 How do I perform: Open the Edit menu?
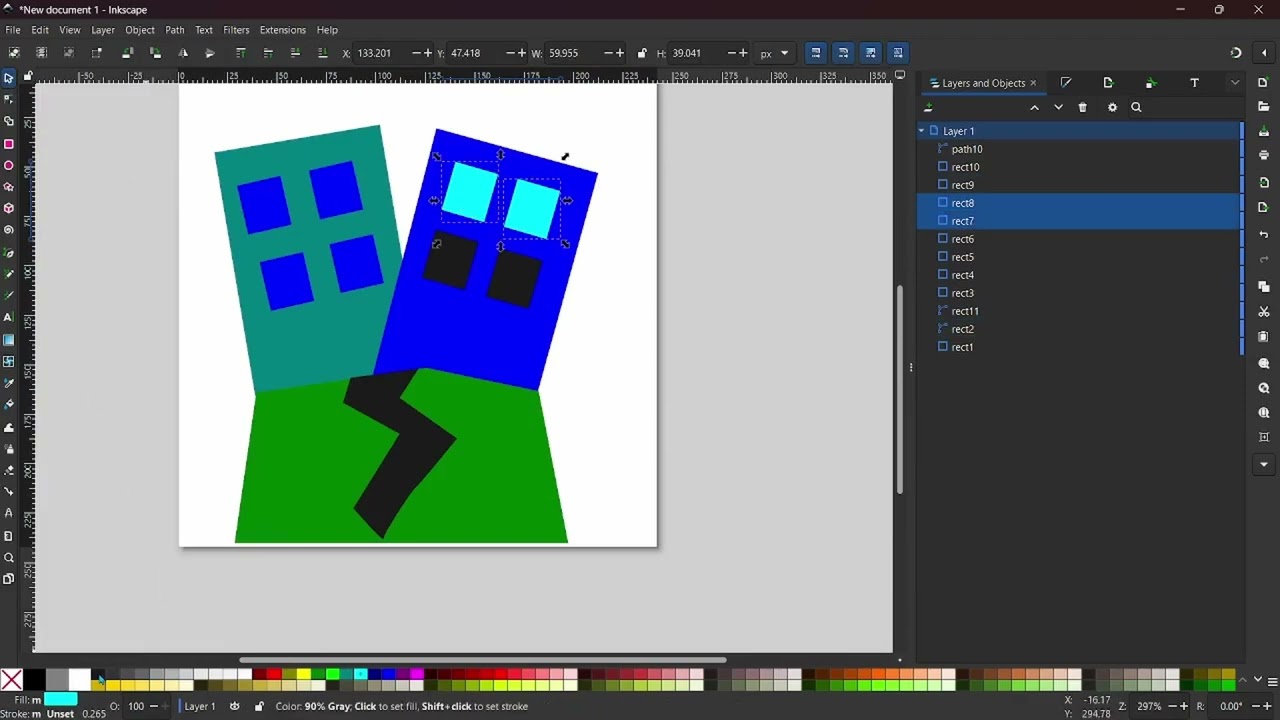40,30
